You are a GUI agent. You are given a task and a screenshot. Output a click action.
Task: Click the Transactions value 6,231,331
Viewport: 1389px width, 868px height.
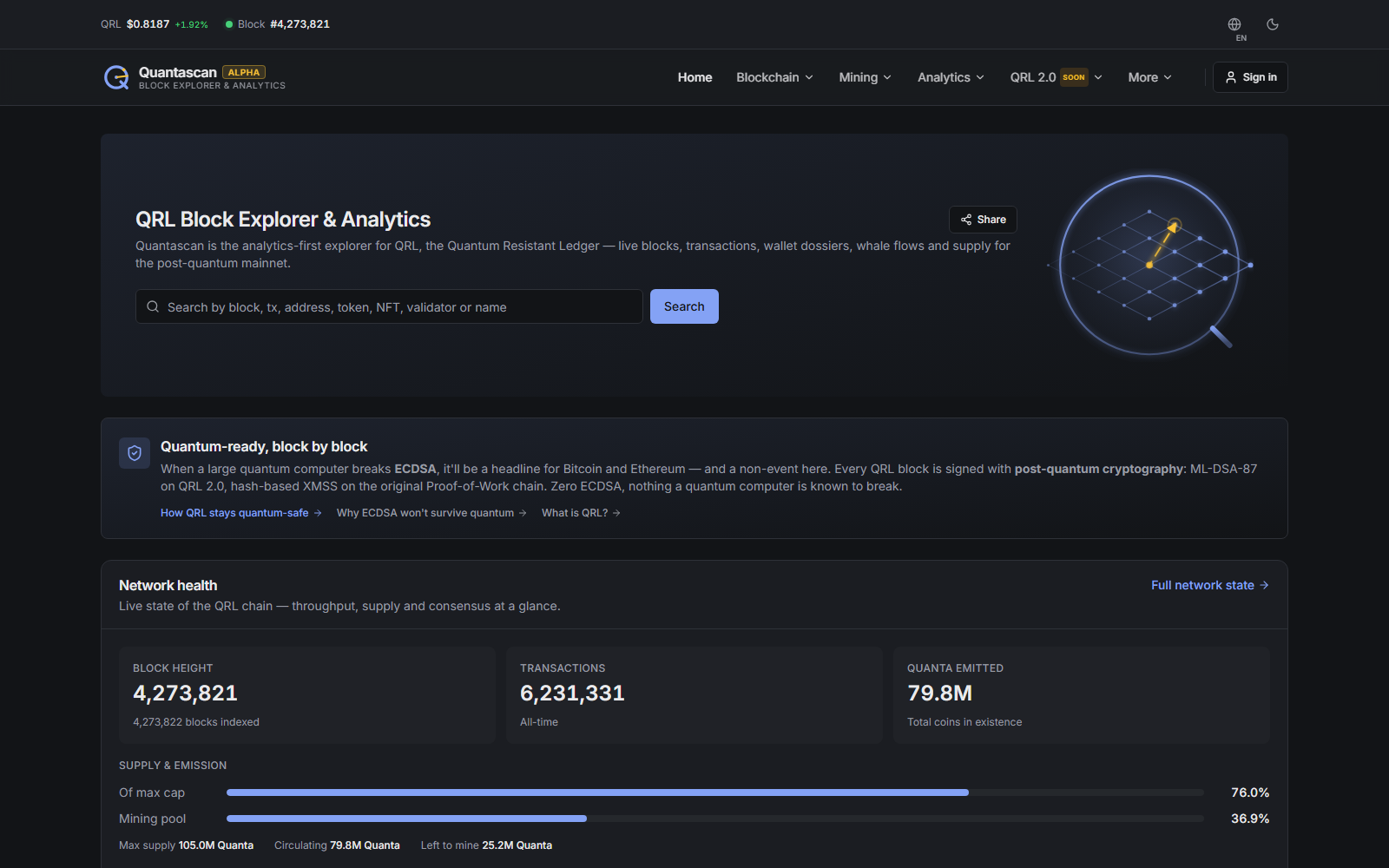click(x=572, y=694)
